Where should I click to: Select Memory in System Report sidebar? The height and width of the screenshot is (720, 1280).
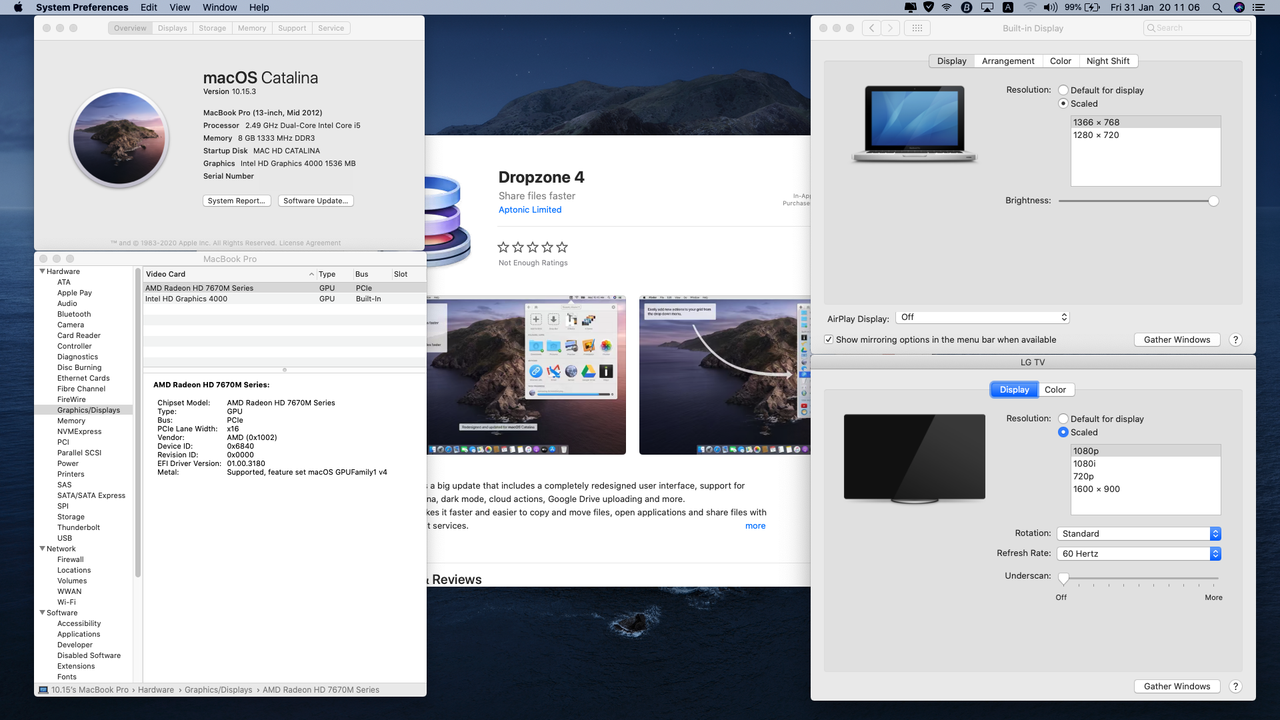[x=71, y=421]
